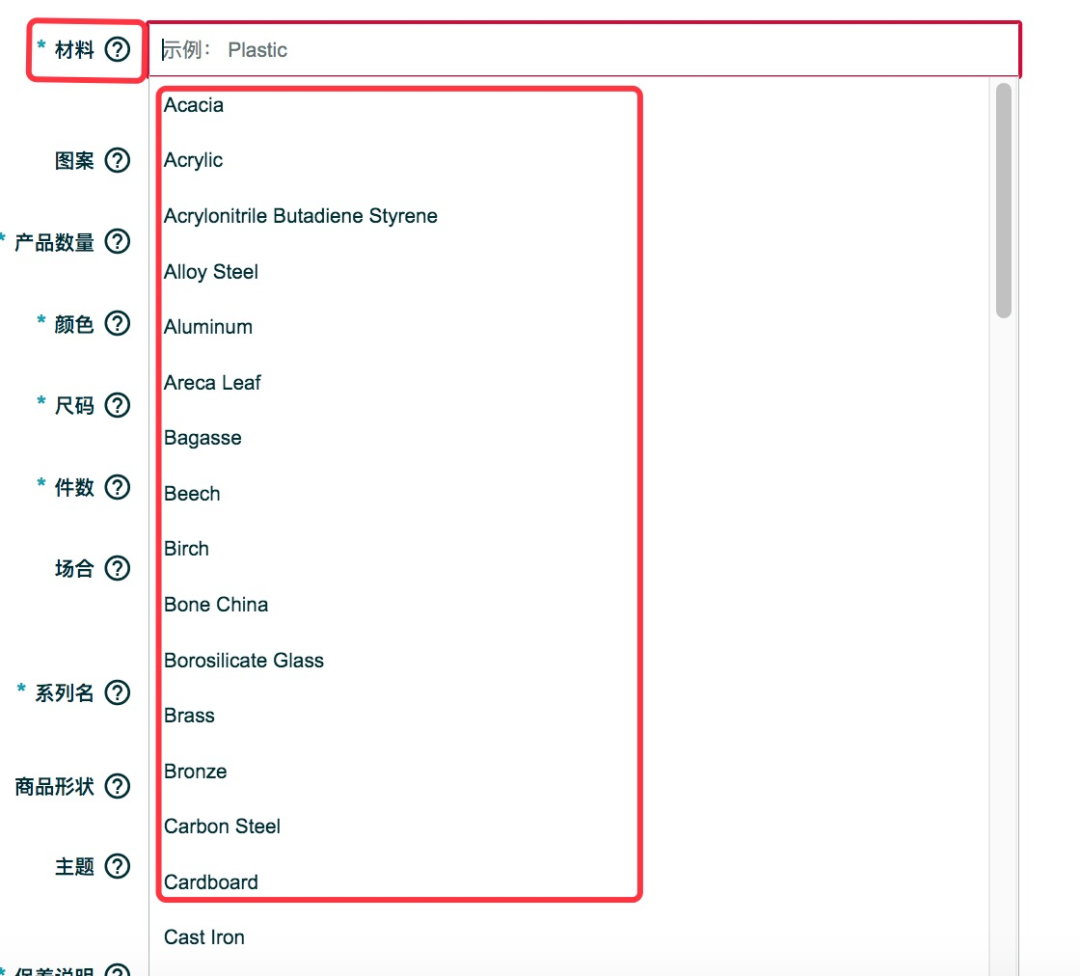The width and height of the screenshot is (1080, 976).
Task: Click the help icon beside 场合
Action: pyautogui.click(x=117, y=568)
